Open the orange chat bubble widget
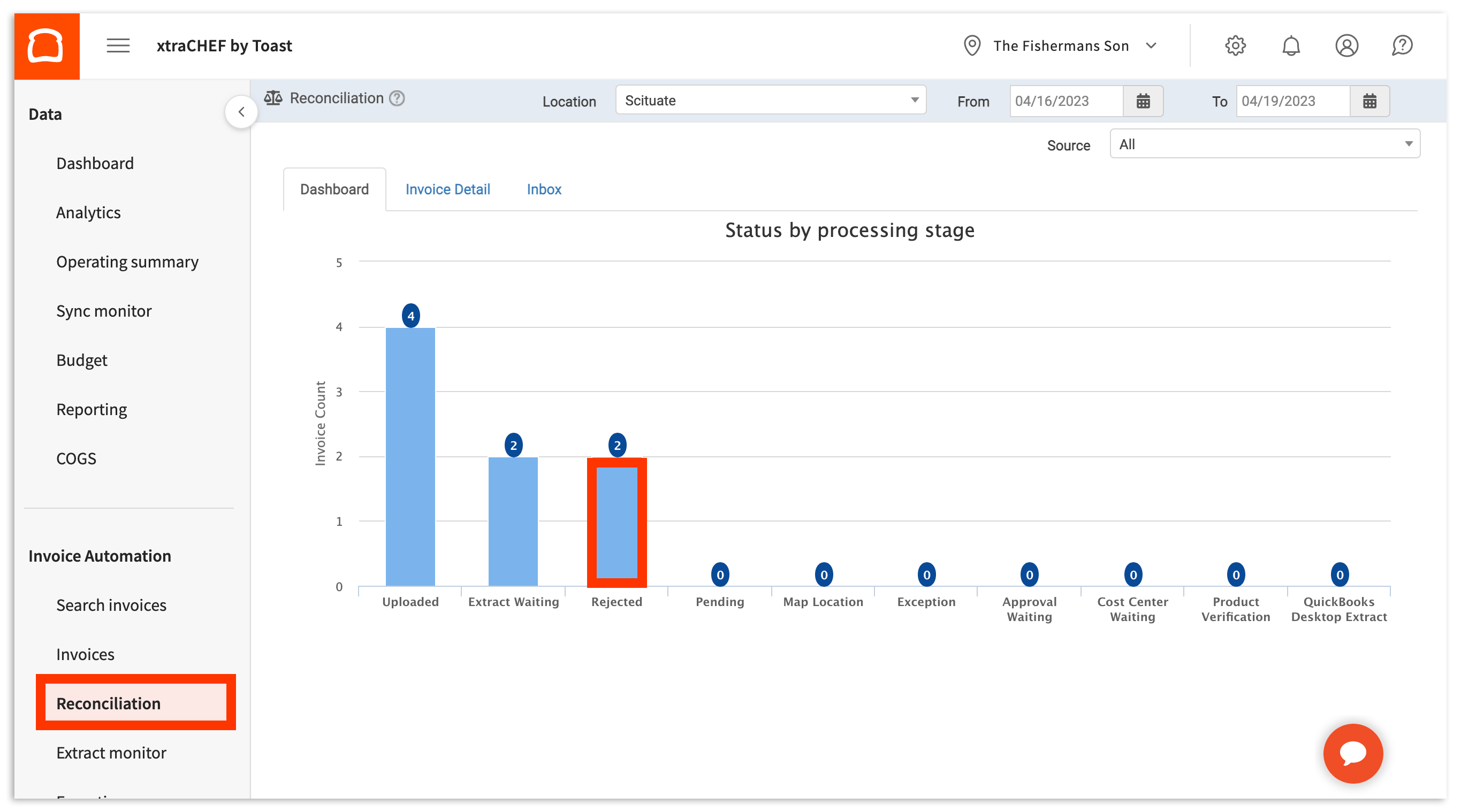The image size is (1461, 812). point(1353,753)
